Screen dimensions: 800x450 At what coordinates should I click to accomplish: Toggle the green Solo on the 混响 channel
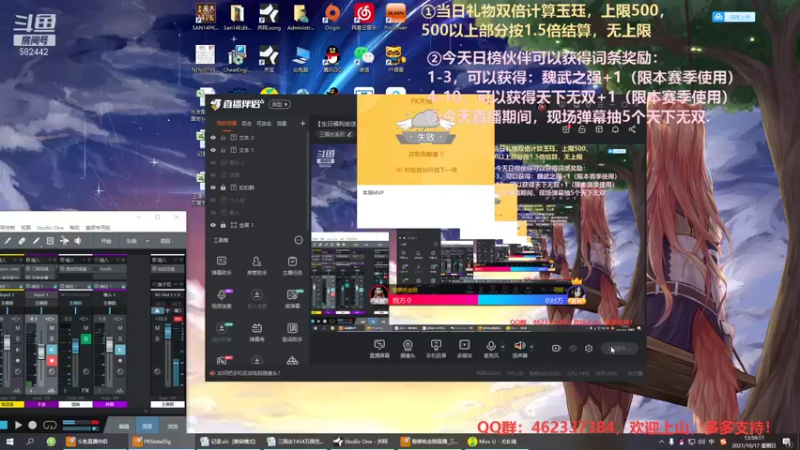pos(86,339)
